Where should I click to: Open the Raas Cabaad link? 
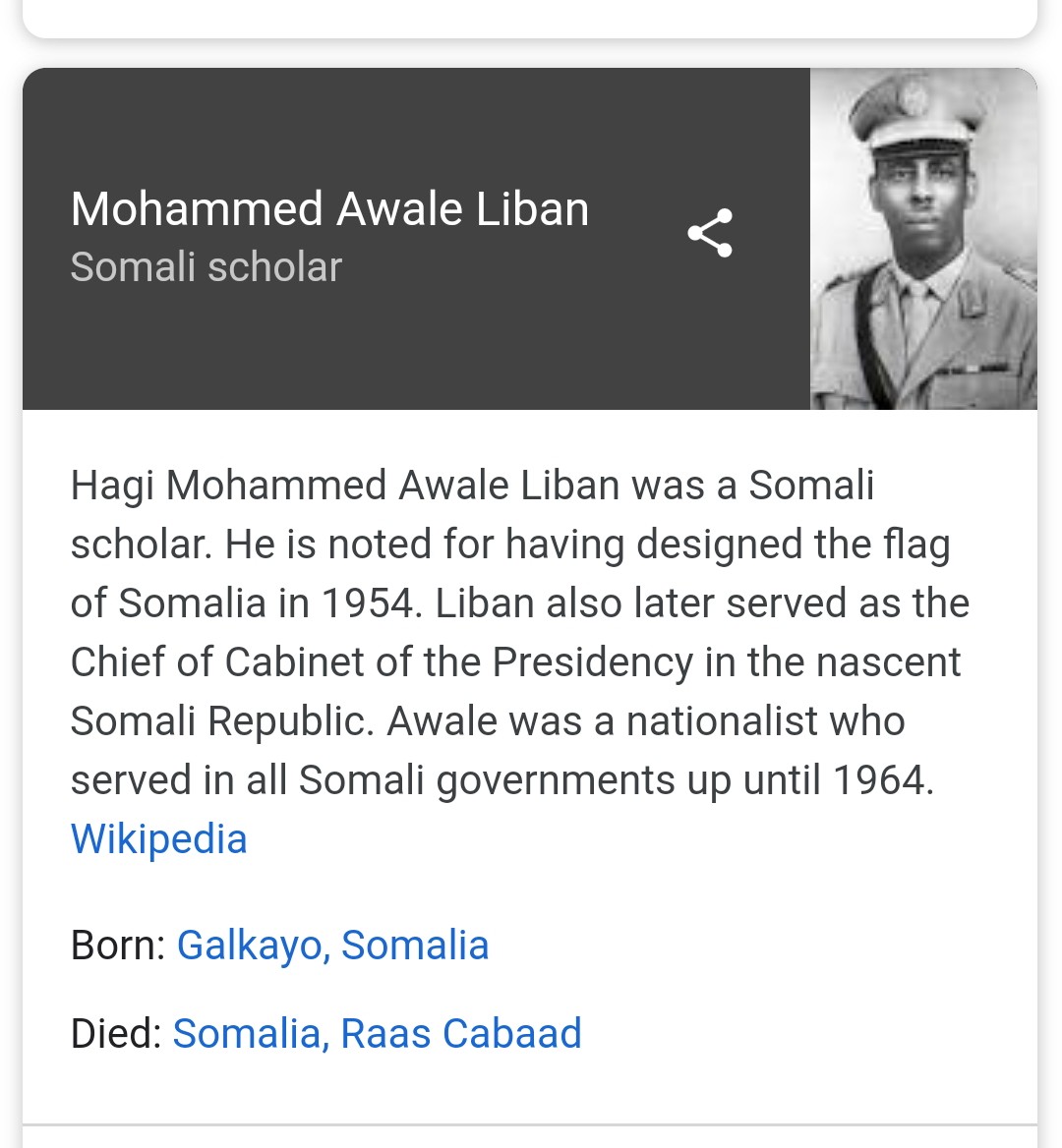click(x=461, y=1033)
